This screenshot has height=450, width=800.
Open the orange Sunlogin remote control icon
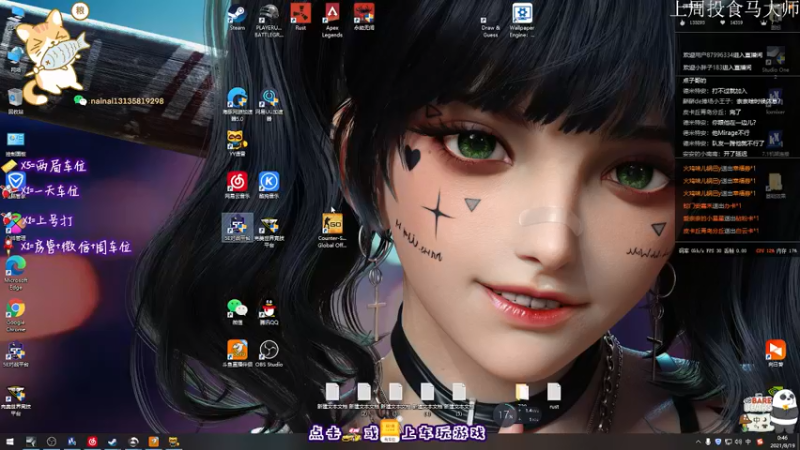click(x=776, y=354)
